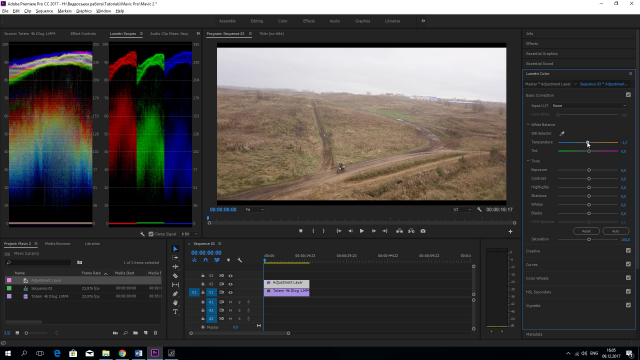
Task: Pick the WB Selector eyedropper
Action: pos(562,133)
